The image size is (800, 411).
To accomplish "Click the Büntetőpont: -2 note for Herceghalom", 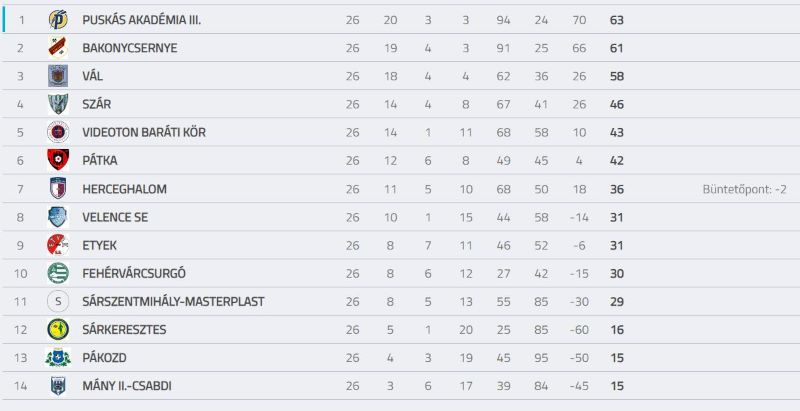I will click(x=744, y=189).
